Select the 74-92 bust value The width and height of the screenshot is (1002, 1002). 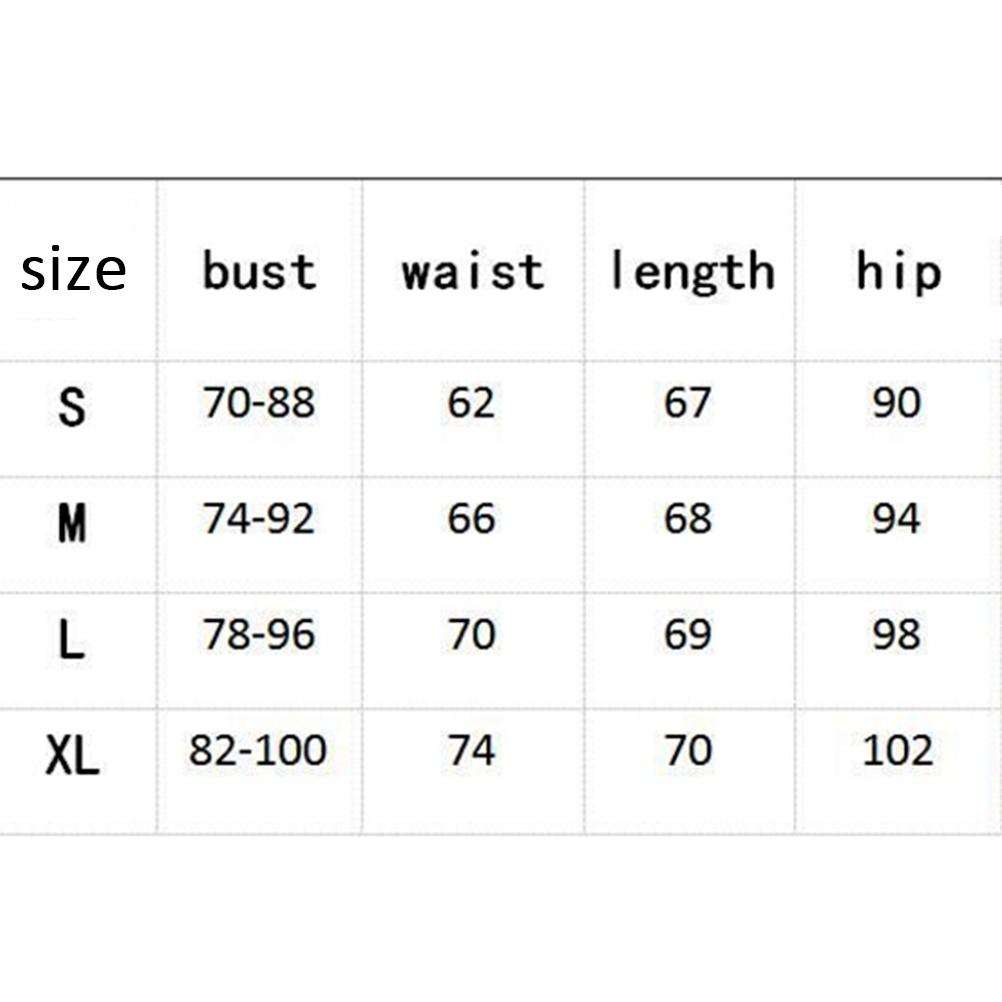point(259,519)
